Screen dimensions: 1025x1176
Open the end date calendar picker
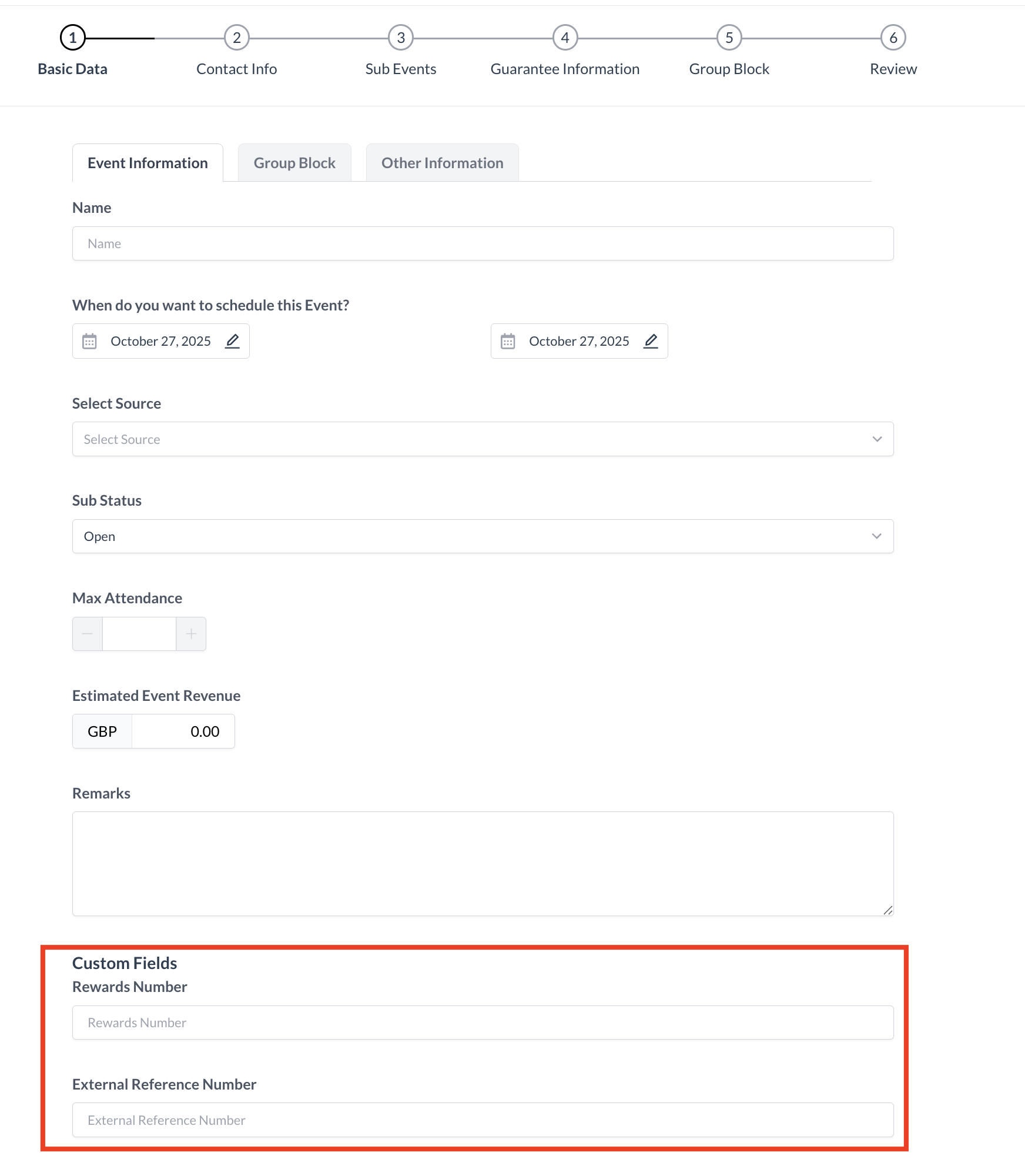(x=507, y=340)
